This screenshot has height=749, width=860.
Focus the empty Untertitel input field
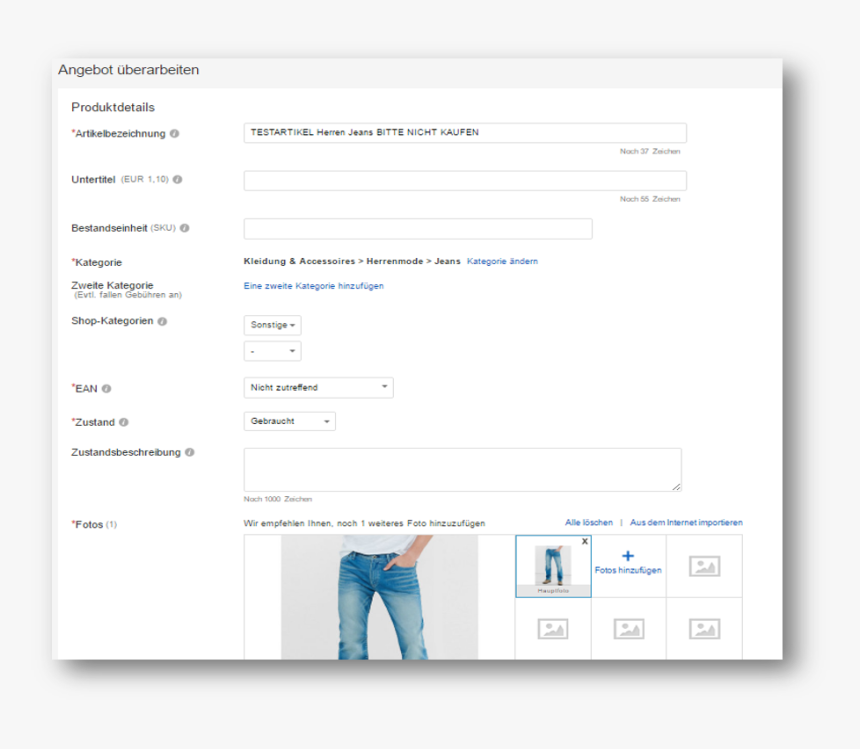tap(465, 181)
